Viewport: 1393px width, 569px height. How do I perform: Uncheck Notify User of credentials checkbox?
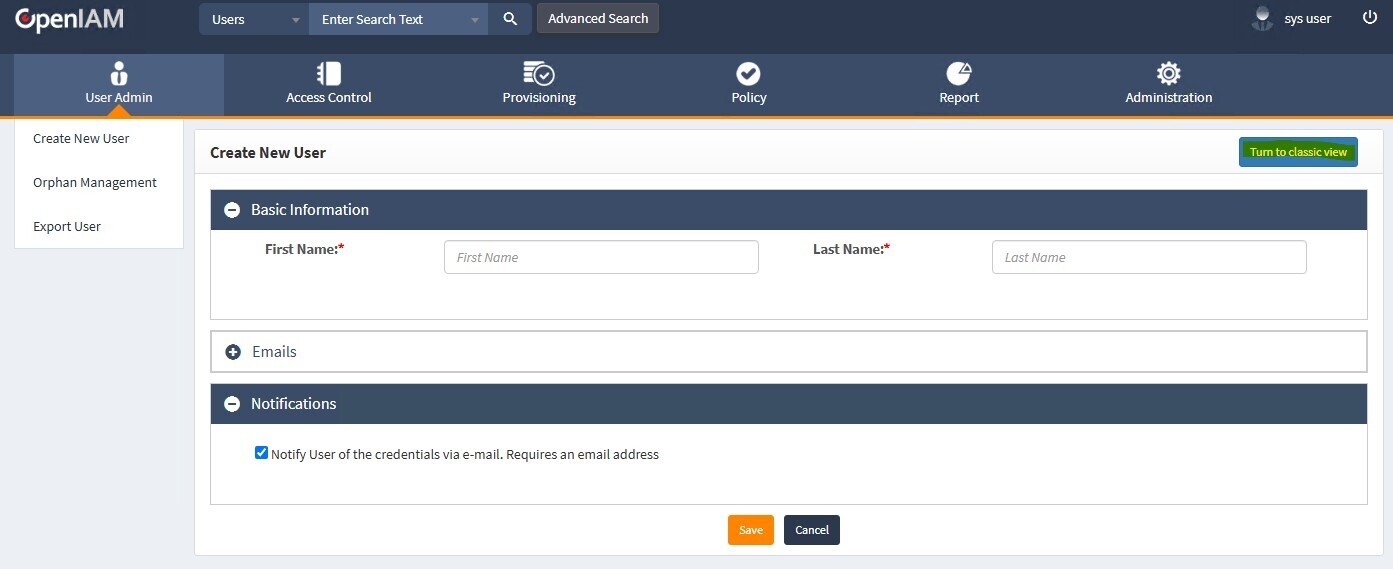(262, 453)
